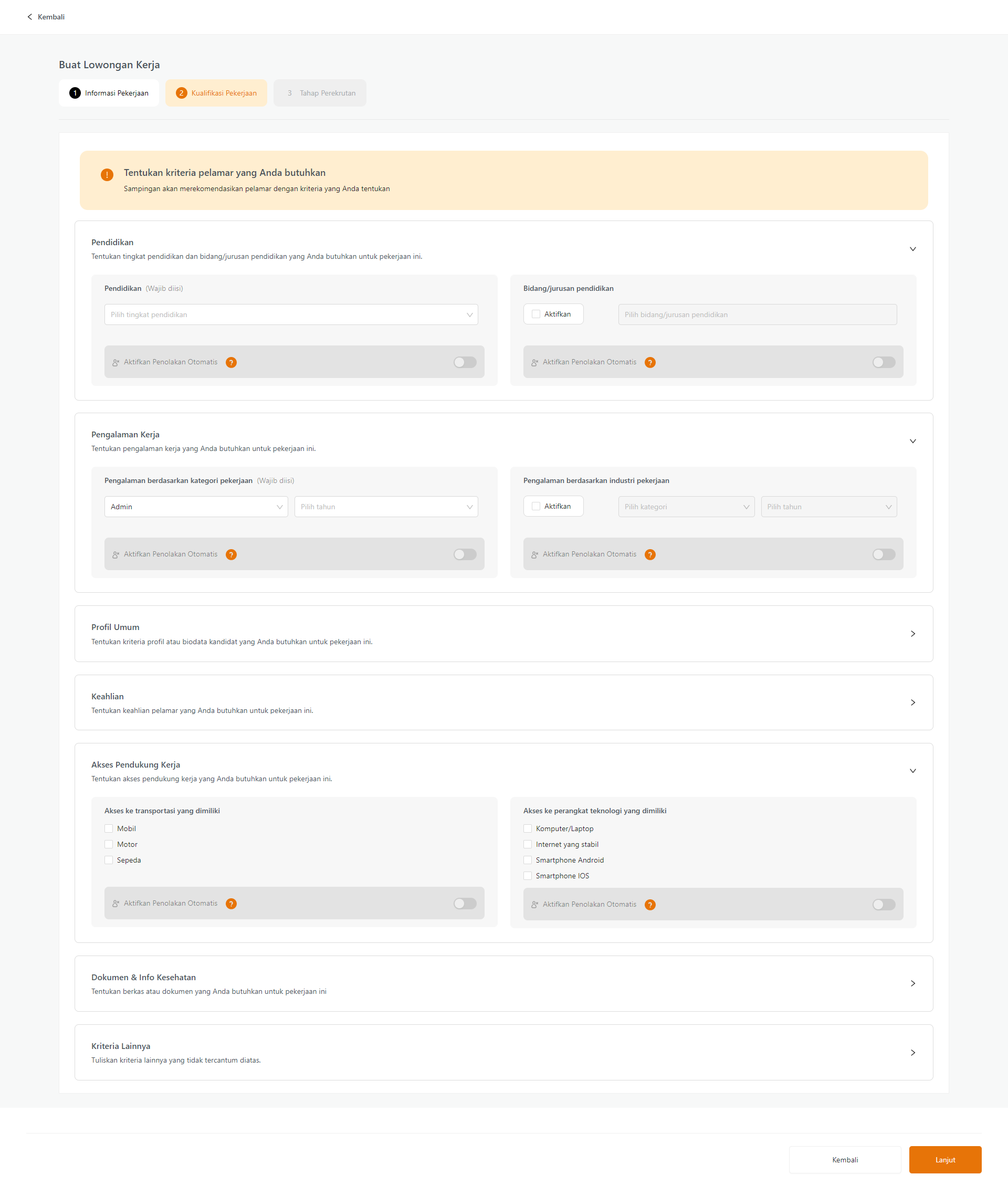Click orange alert icon in criteria banner
Screen dimensions: 1008x1186
point(107,175)
